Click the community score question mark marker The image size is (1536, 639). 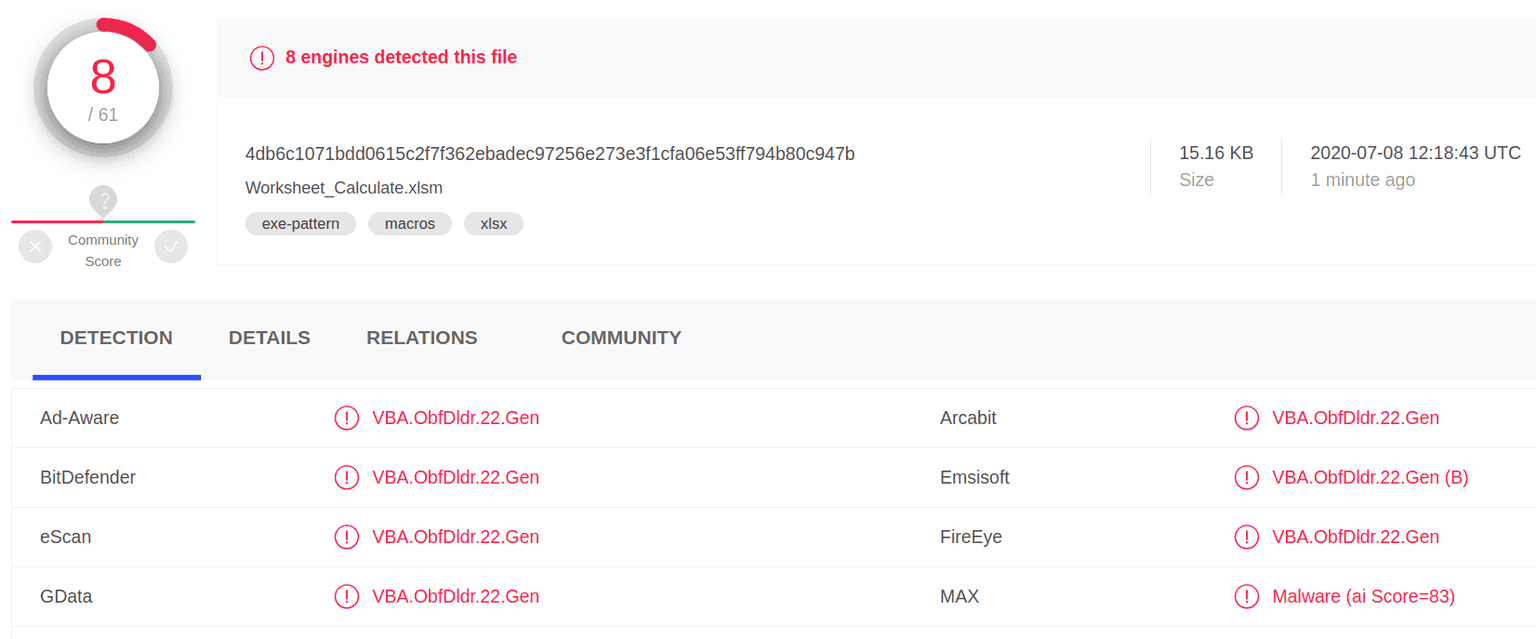pos(103,199)
